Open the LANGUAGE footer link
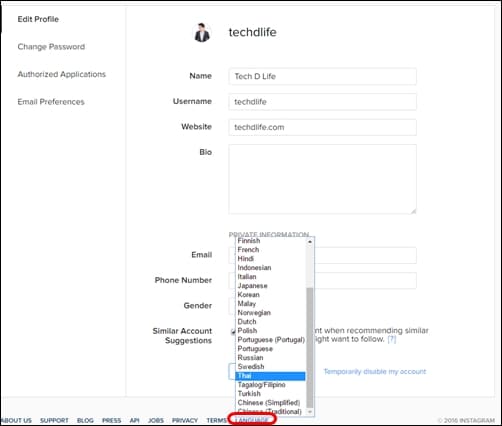 pos(252,420)
